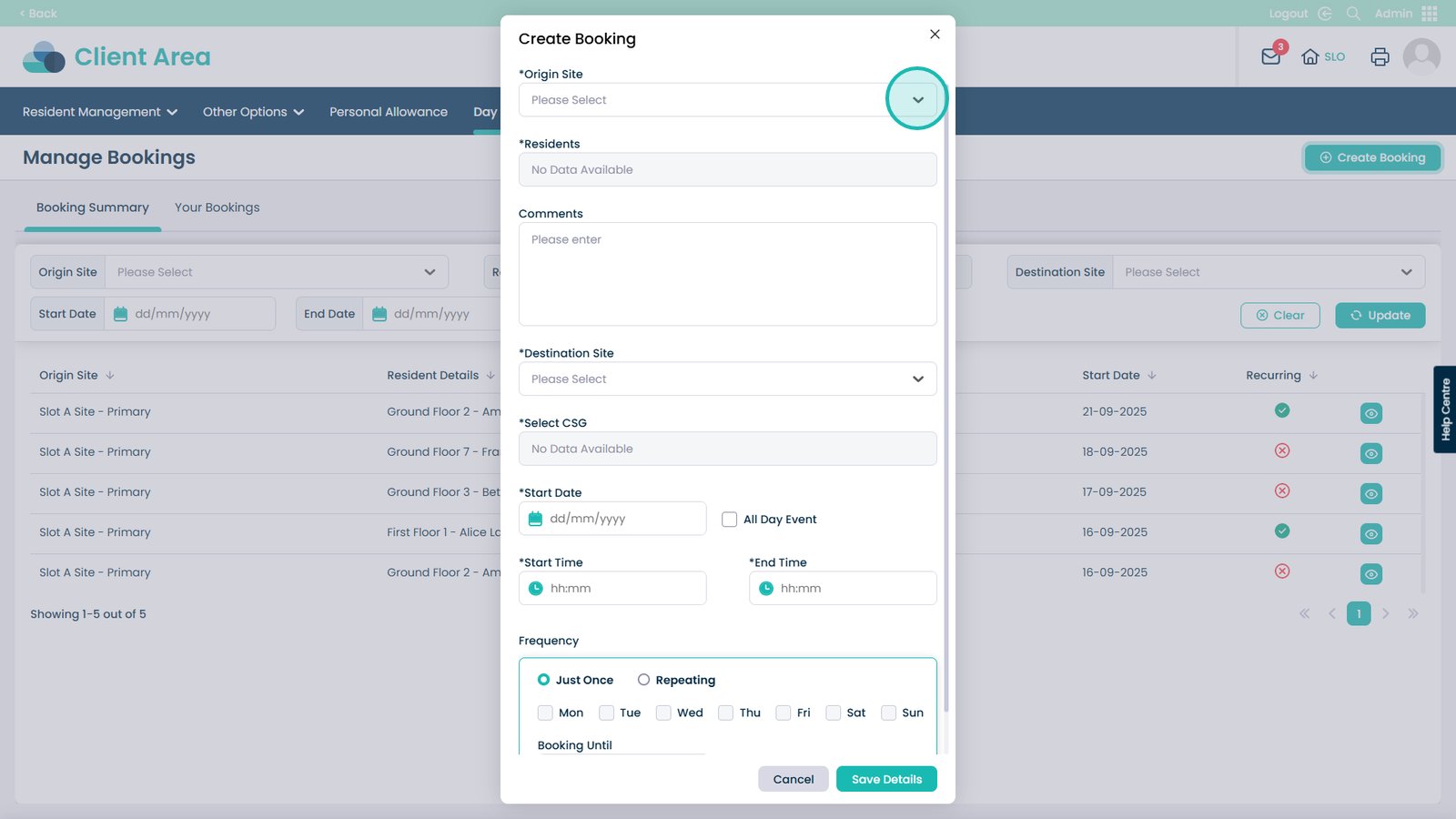Click the mail inbox icon with notification badge
1456x819 pixels.
pyautogui.click(x=1270, y=56)
